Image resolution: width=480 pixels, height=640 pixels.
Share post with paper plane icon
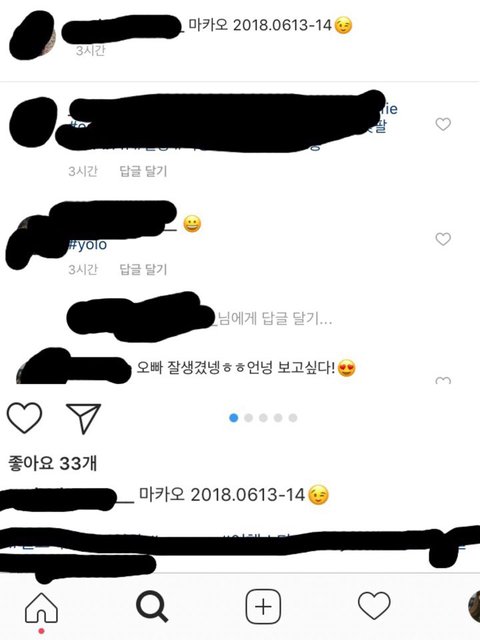(x=84, y=418)
